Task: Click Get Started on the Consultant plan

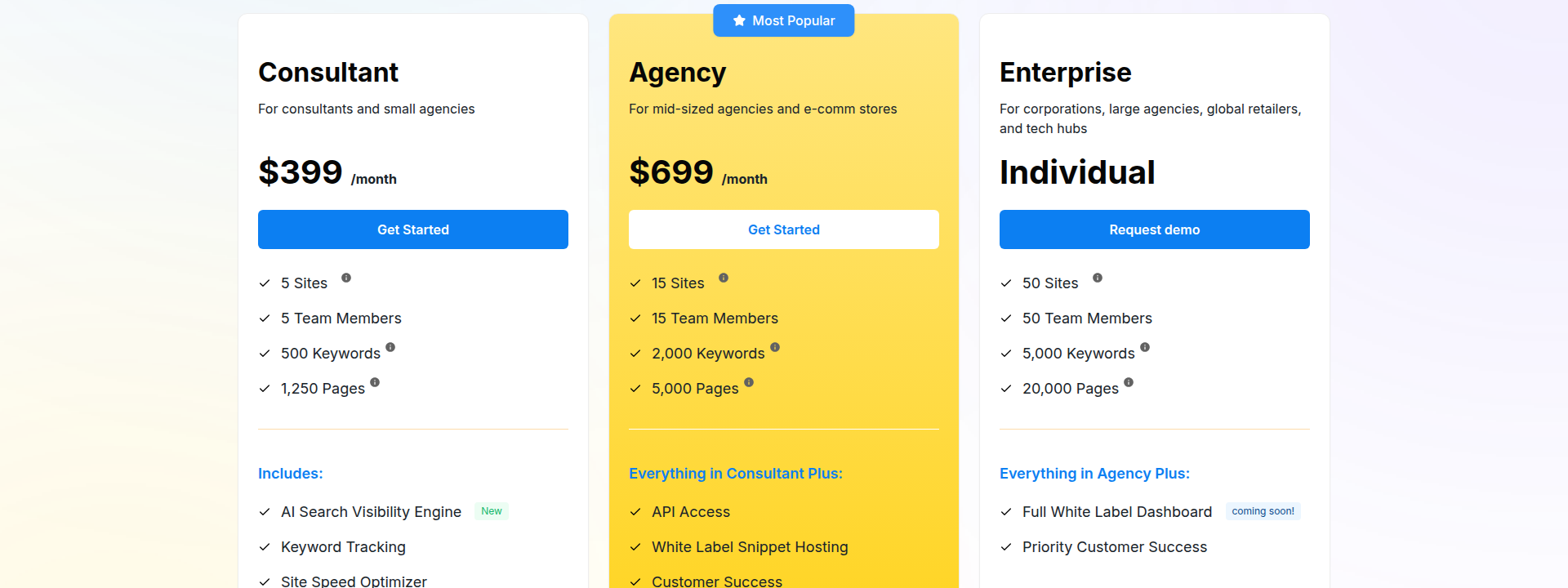Action: [412, 229]
